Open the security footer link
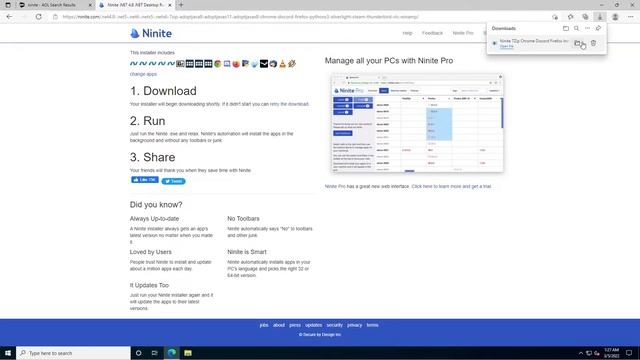Viewport: 640px width, 360px height. click(335, 325)
